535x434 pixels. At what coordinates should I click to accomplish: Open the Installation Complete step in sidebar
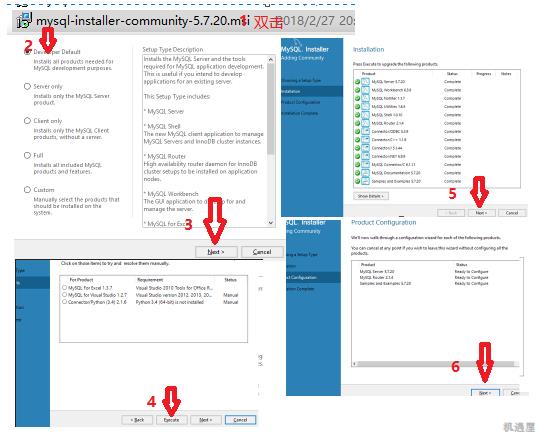(x=300, y=113)
